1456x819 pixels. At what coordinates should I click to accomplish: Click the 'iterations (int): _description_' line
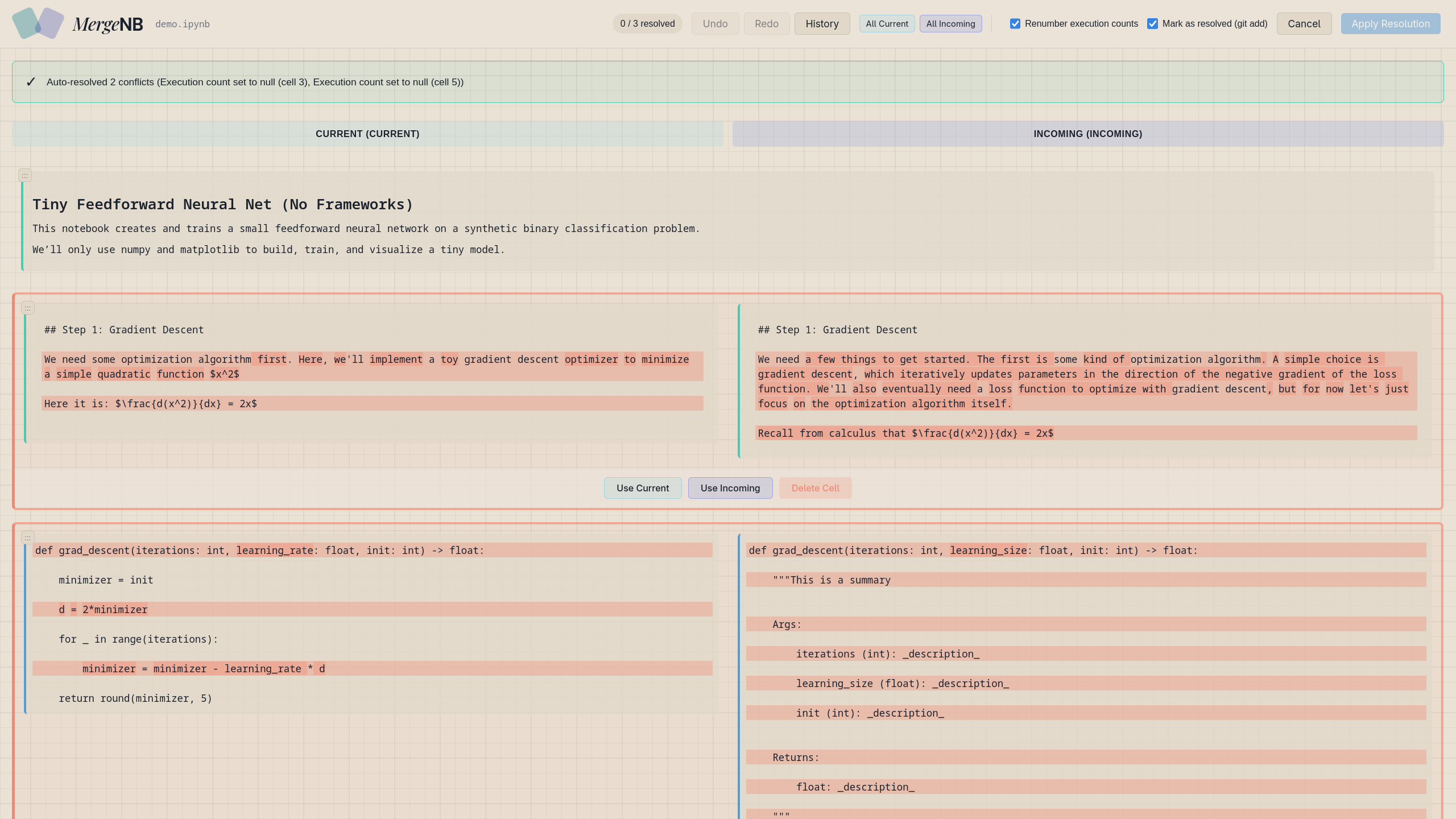click(1086, 653)
